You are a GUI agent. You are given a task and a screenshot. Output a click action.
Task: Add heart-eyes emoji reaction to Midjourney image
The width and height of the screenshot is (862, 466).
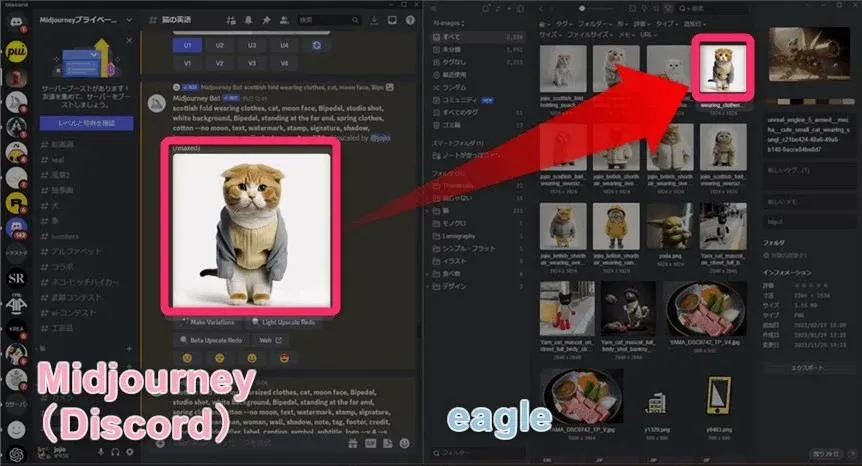[x=285, y=358]
